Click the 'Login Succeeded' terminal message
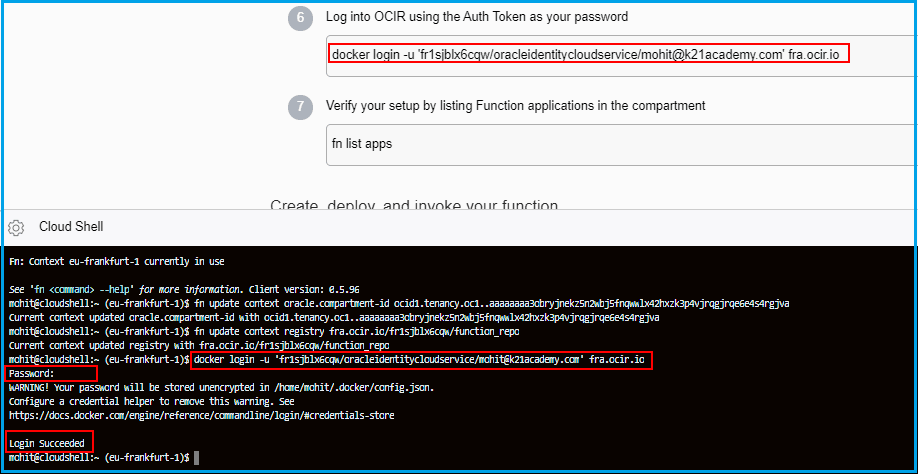Screen dimensions: 918x474 point(47,442)
